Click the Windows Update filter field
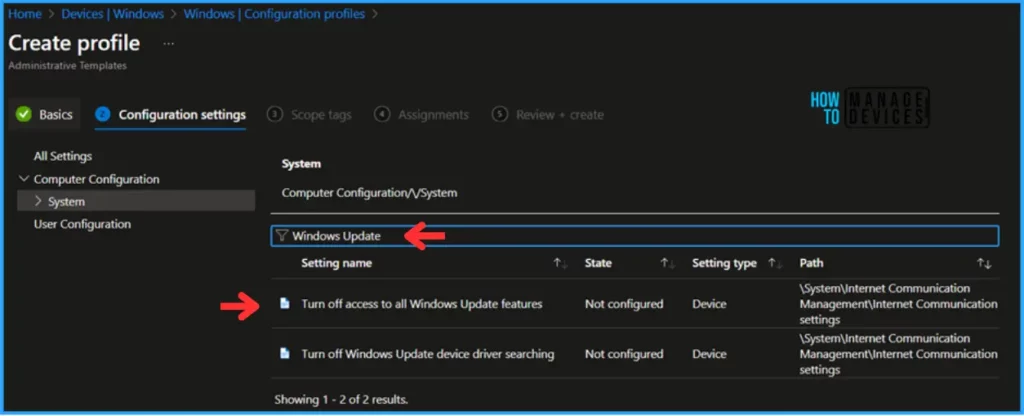 pyautogui.click(x=635, y=236)
